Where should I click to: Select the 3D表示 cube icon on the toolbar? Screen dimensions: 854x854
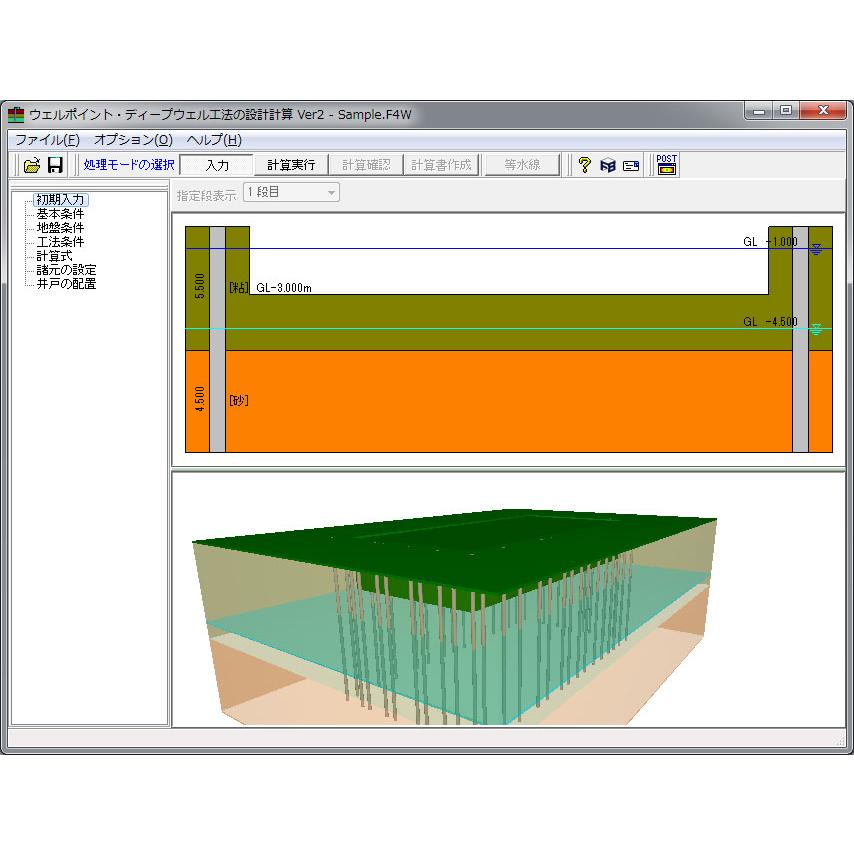(x=607, y=165)
